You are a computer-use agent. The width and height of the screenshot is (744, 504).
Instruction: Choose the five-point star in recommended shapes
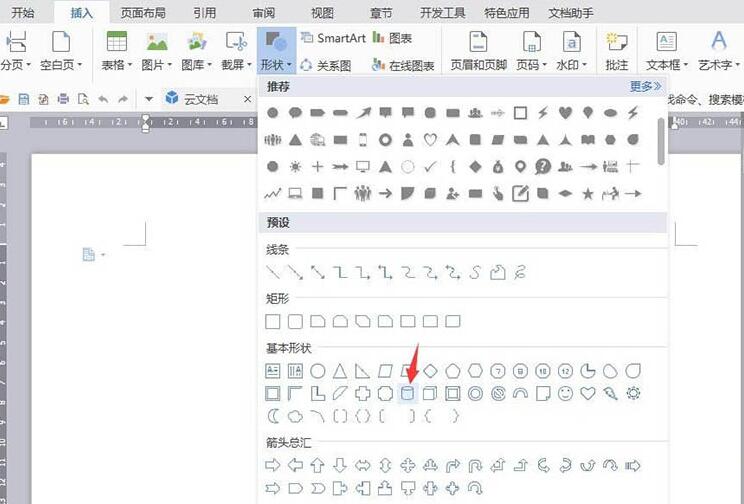588,193
